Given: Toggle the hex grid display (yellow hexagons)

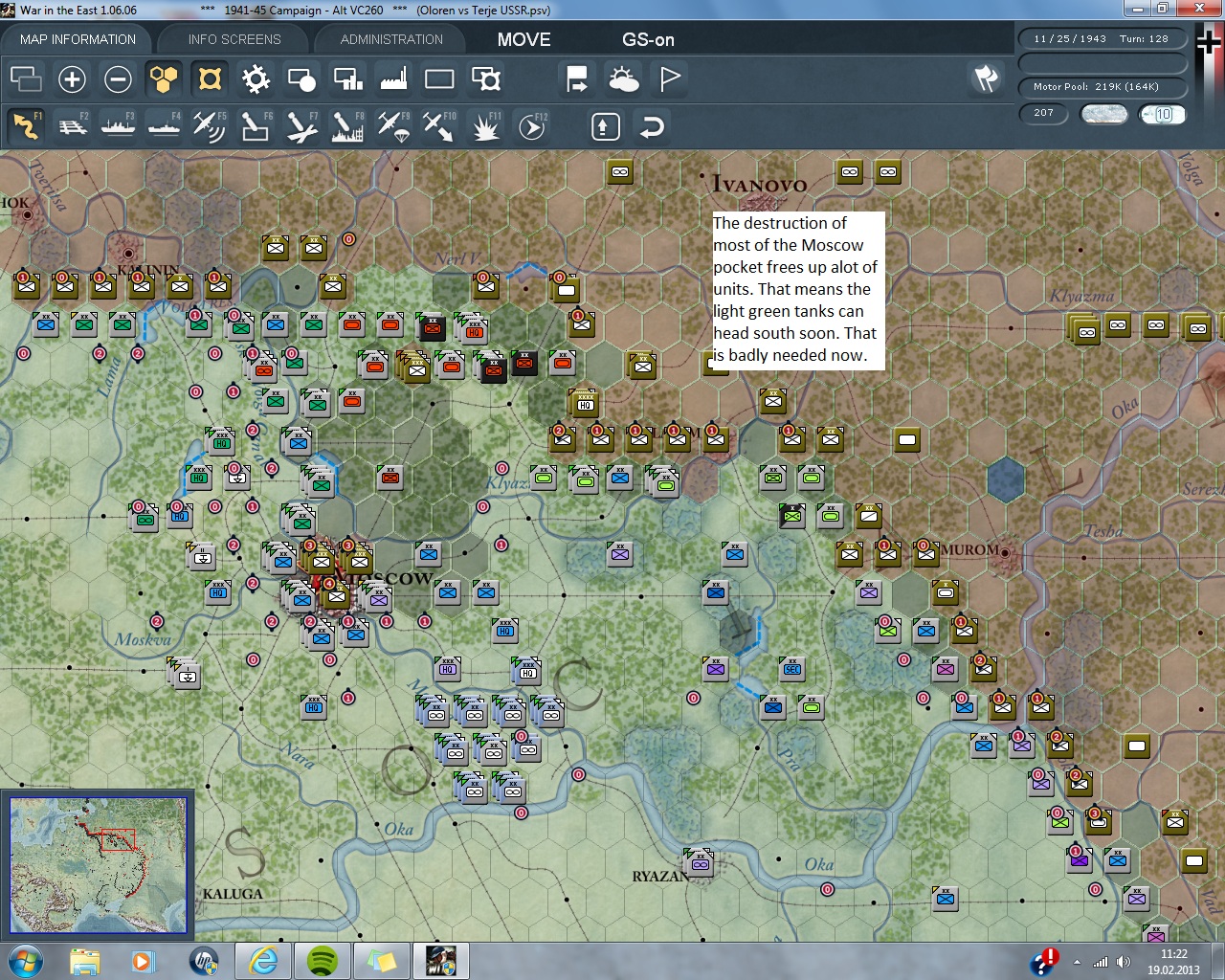Looking at the screenshot, I should pos(164,78).
